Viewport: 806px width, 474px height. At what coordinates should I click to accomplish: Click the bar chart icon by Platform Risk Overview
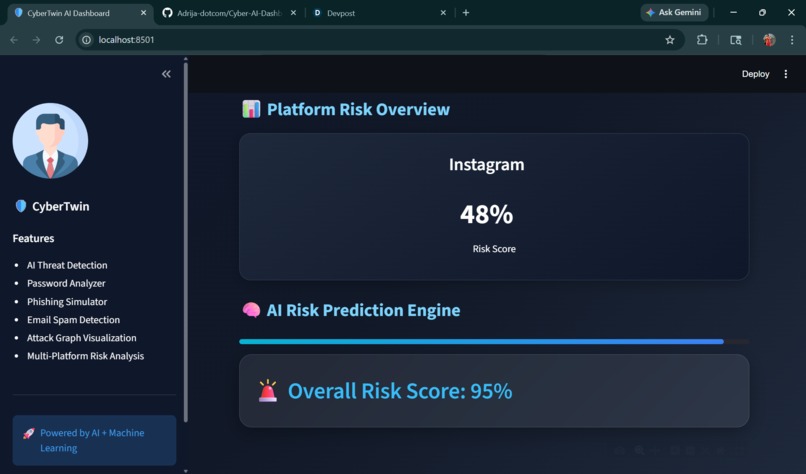coord(251,109)
